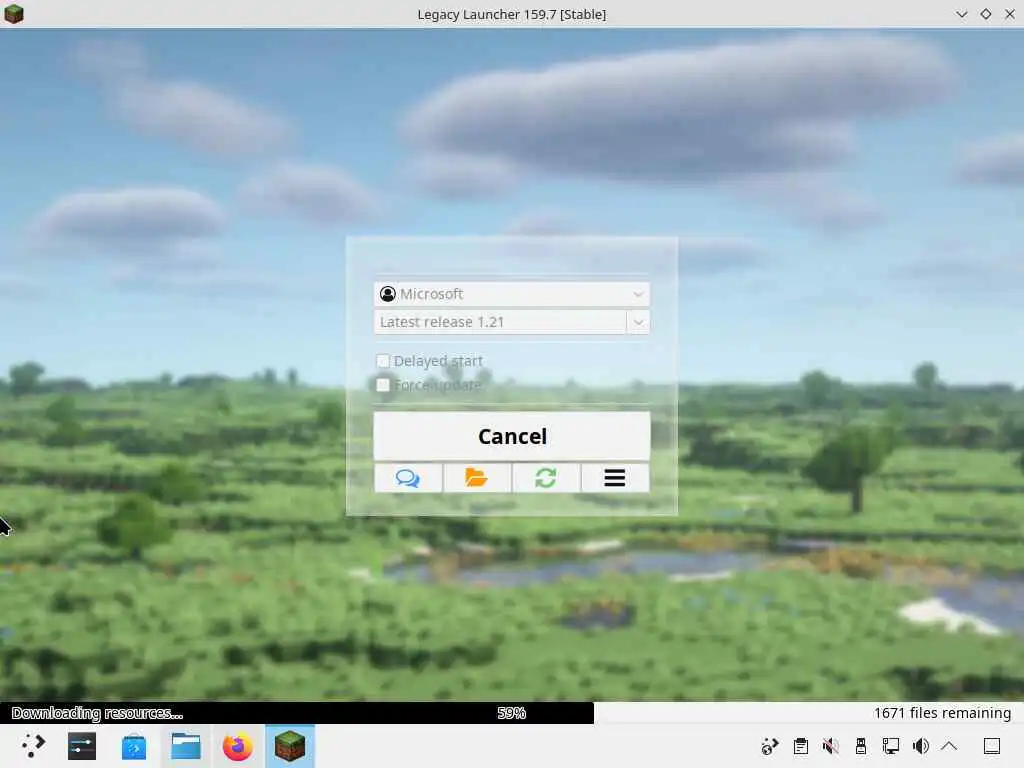
Task: Click the 59% download progress bar
Action: click(511, 712)
